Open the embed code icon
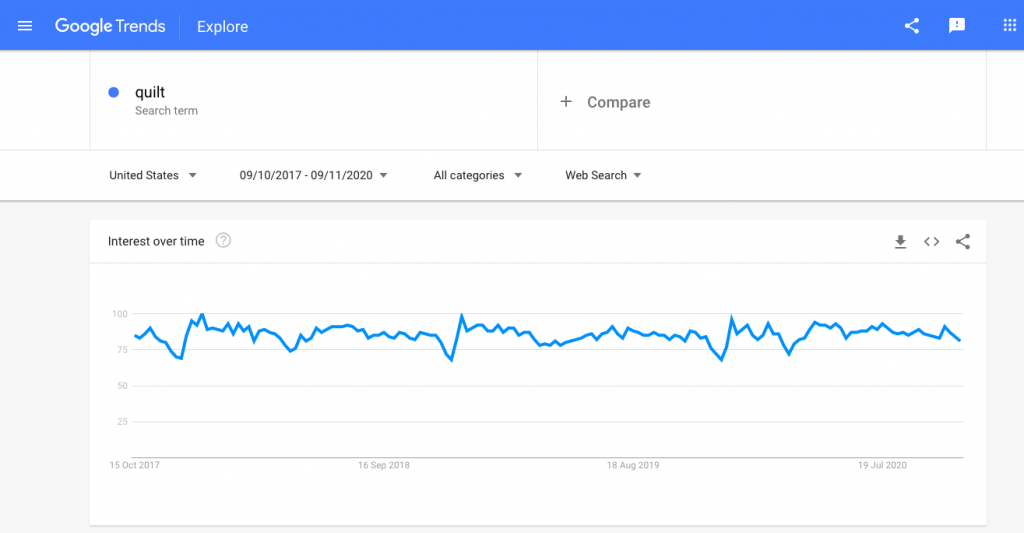This screenshot has width=1024, height=533. [x=931, y=242]
